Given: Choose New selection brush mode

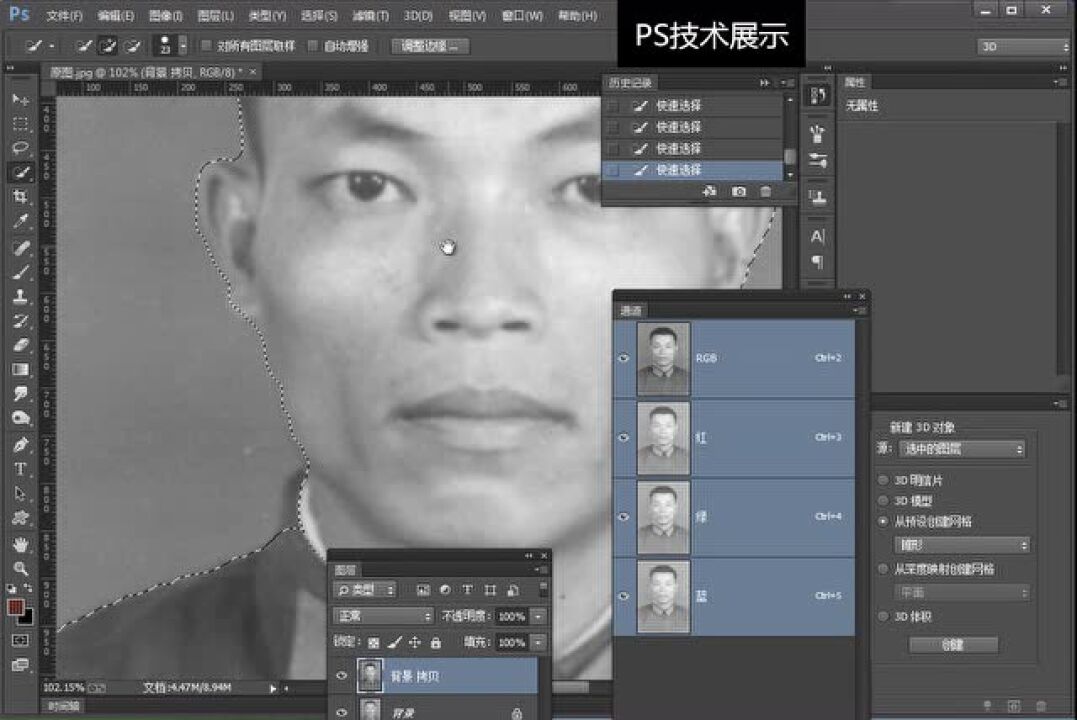Looking at the screenshot, I should [84, 46].
